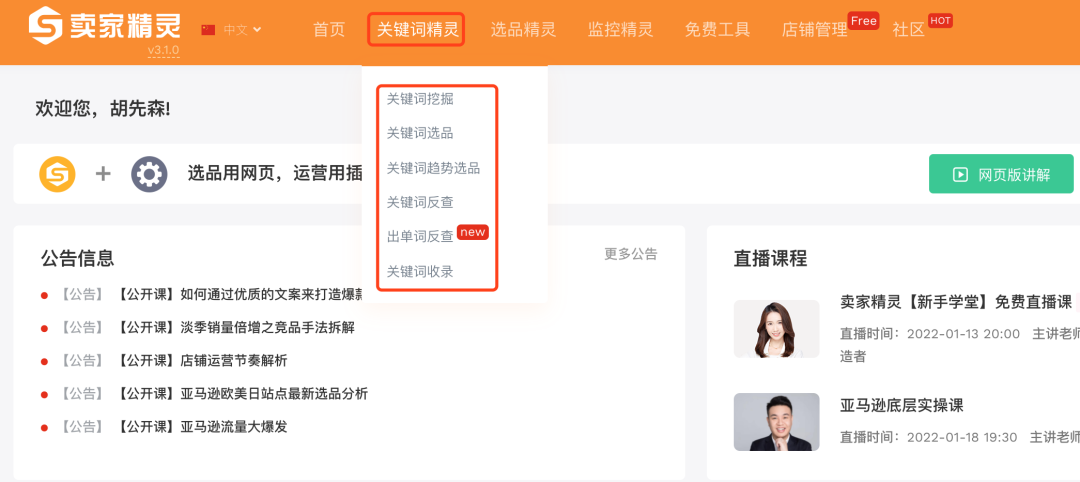Click the Free badge on 店铺管理
This screenshot has width=1080, height=482.
pyautogui.click(x=864, y=21)
